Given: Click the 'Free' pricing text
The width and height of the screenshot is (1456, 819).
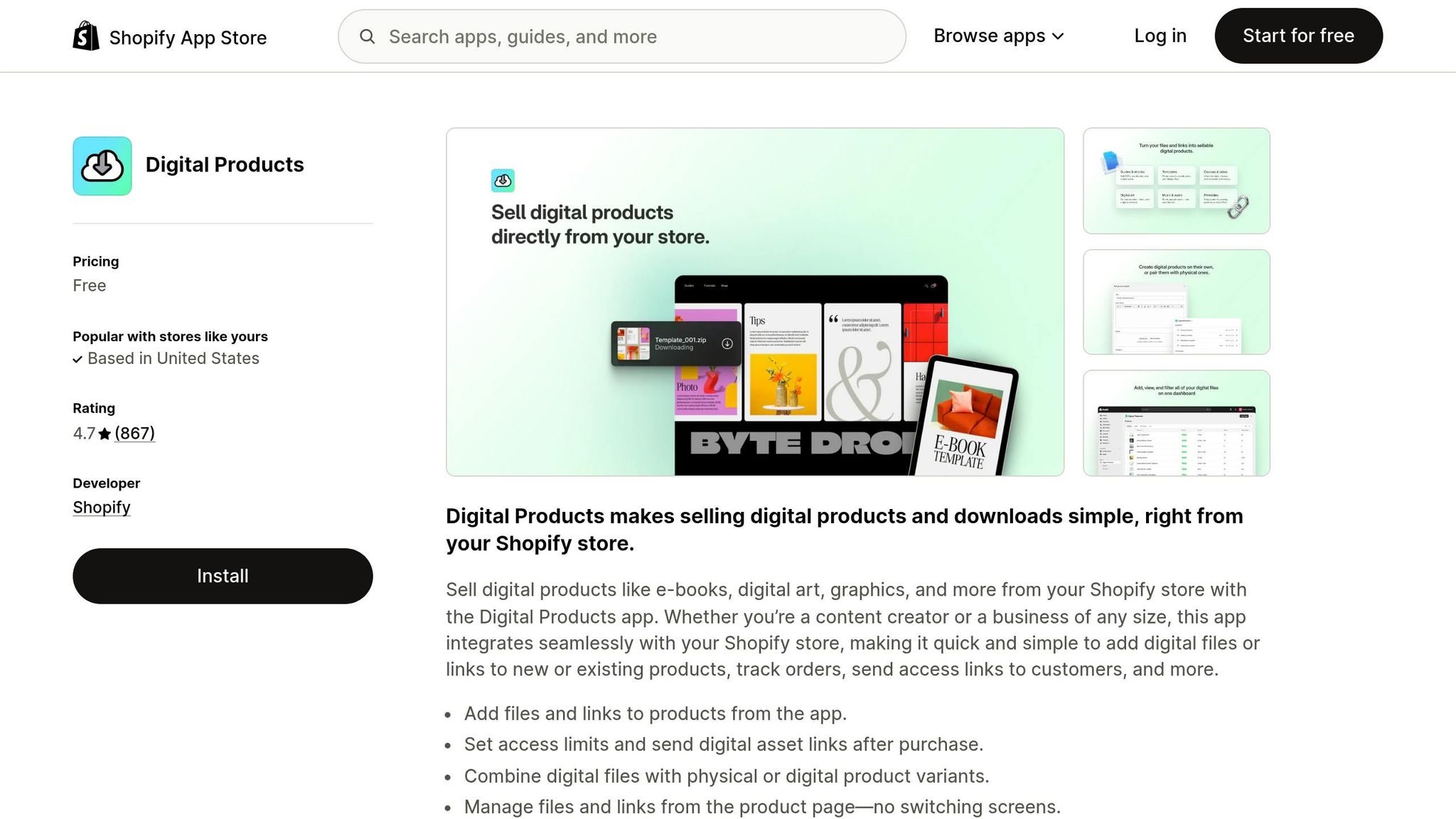Looking at the screenshot, I should [90, 286].
